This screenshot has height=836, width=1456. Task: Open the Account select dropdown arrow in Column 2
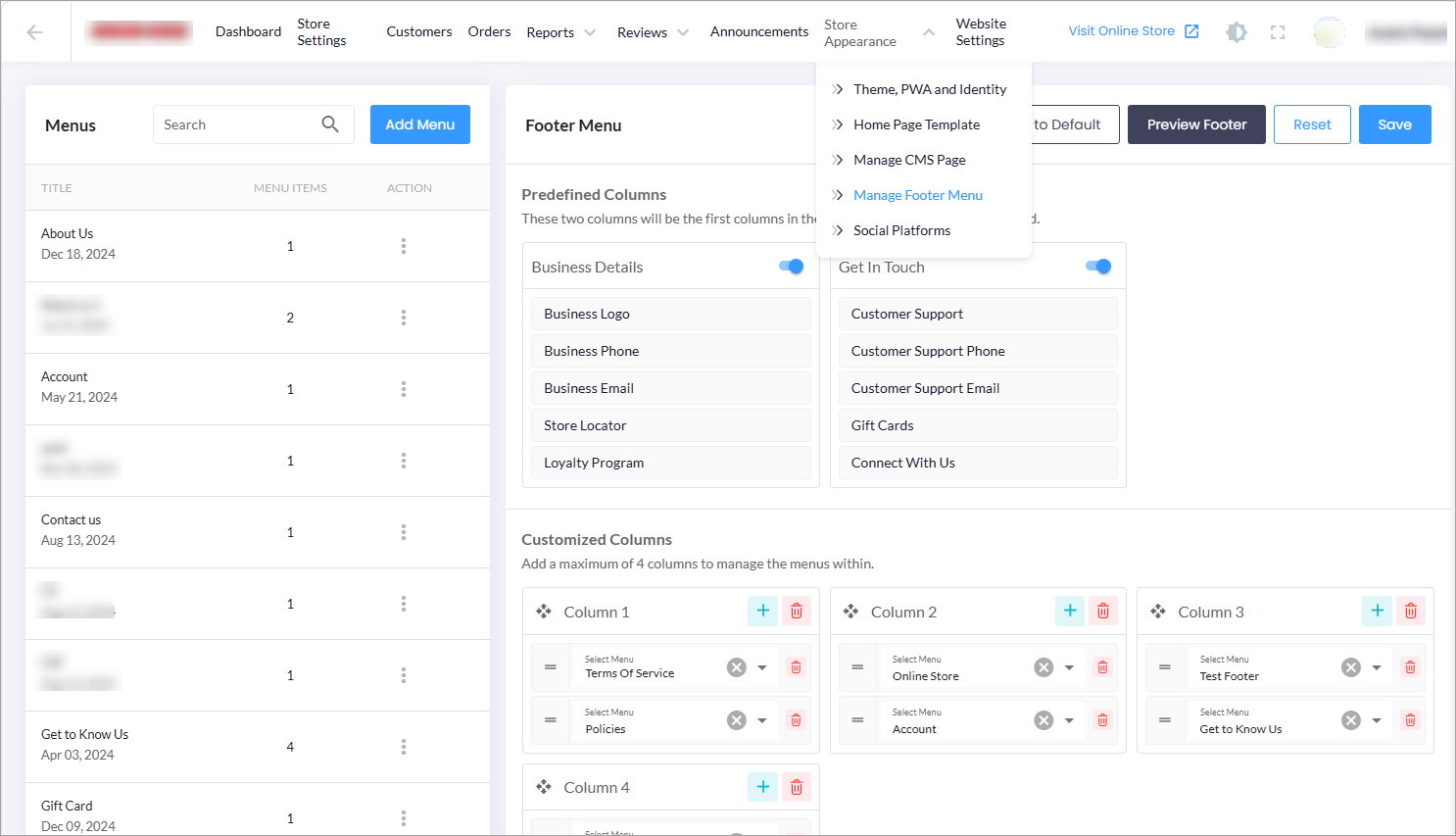pos(1069,720)
